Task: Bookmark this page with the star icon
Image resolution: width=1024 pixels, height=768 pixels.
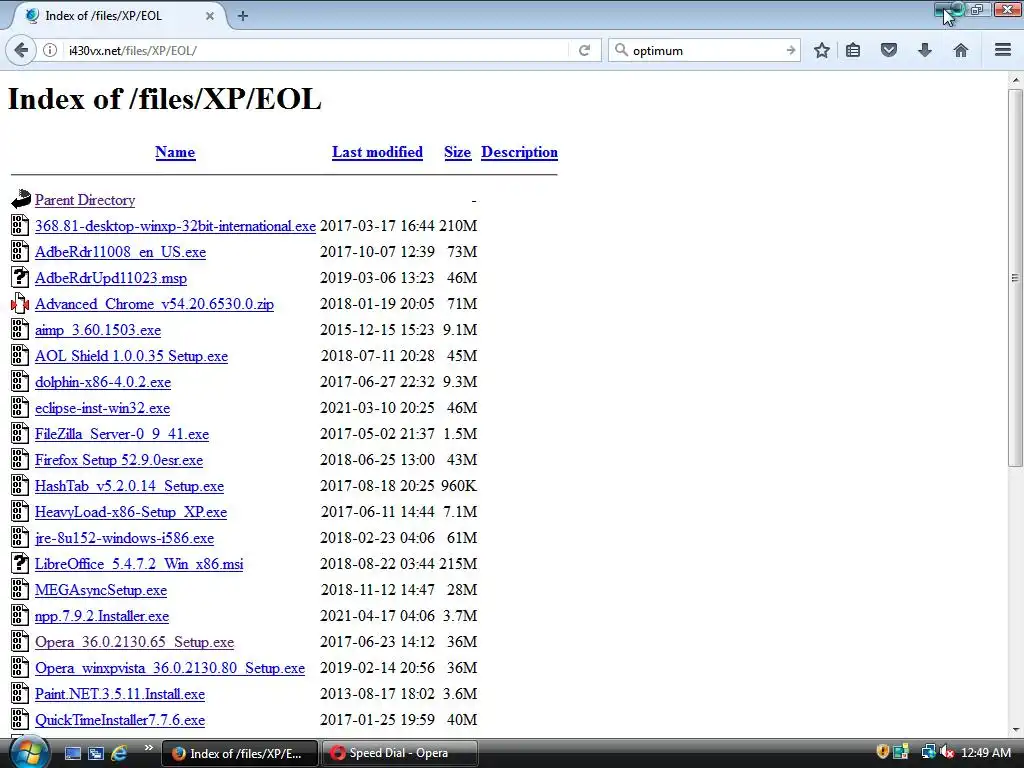Action: 822,50
